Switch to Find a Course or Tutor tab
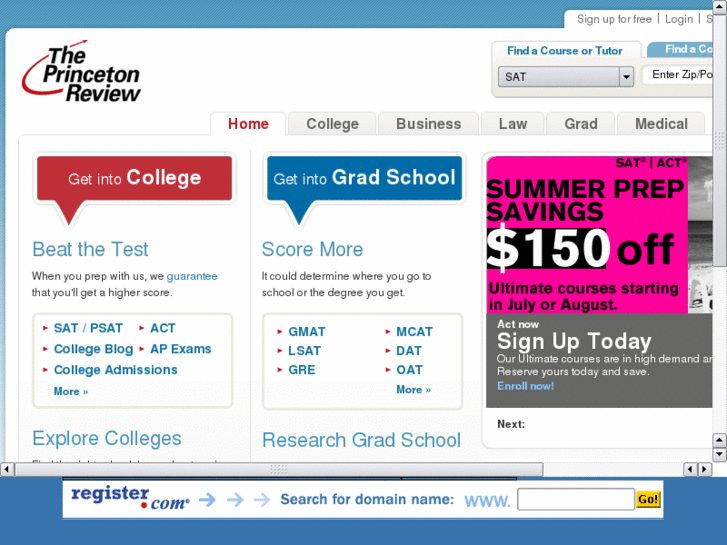 [564, 51]
